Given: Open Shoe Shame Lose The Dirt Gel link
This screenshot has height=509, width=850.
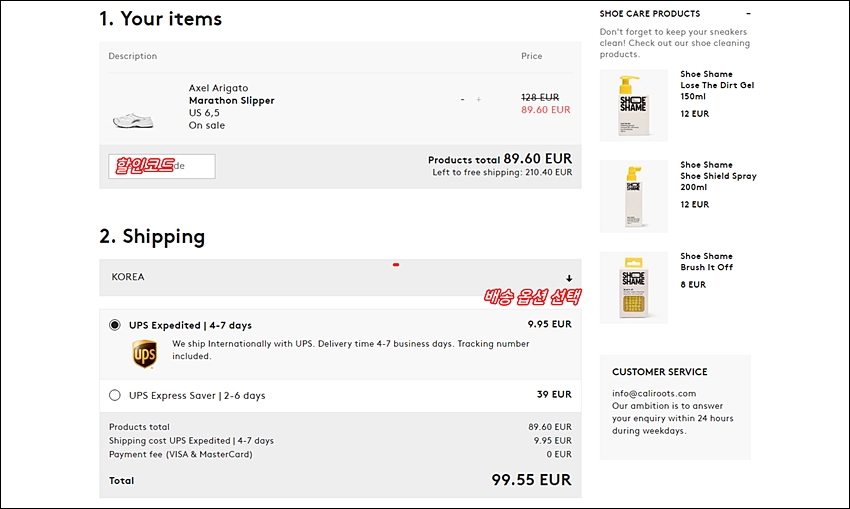Looking at the screenshot, I should pyautogui.click(x=717, y=85).
